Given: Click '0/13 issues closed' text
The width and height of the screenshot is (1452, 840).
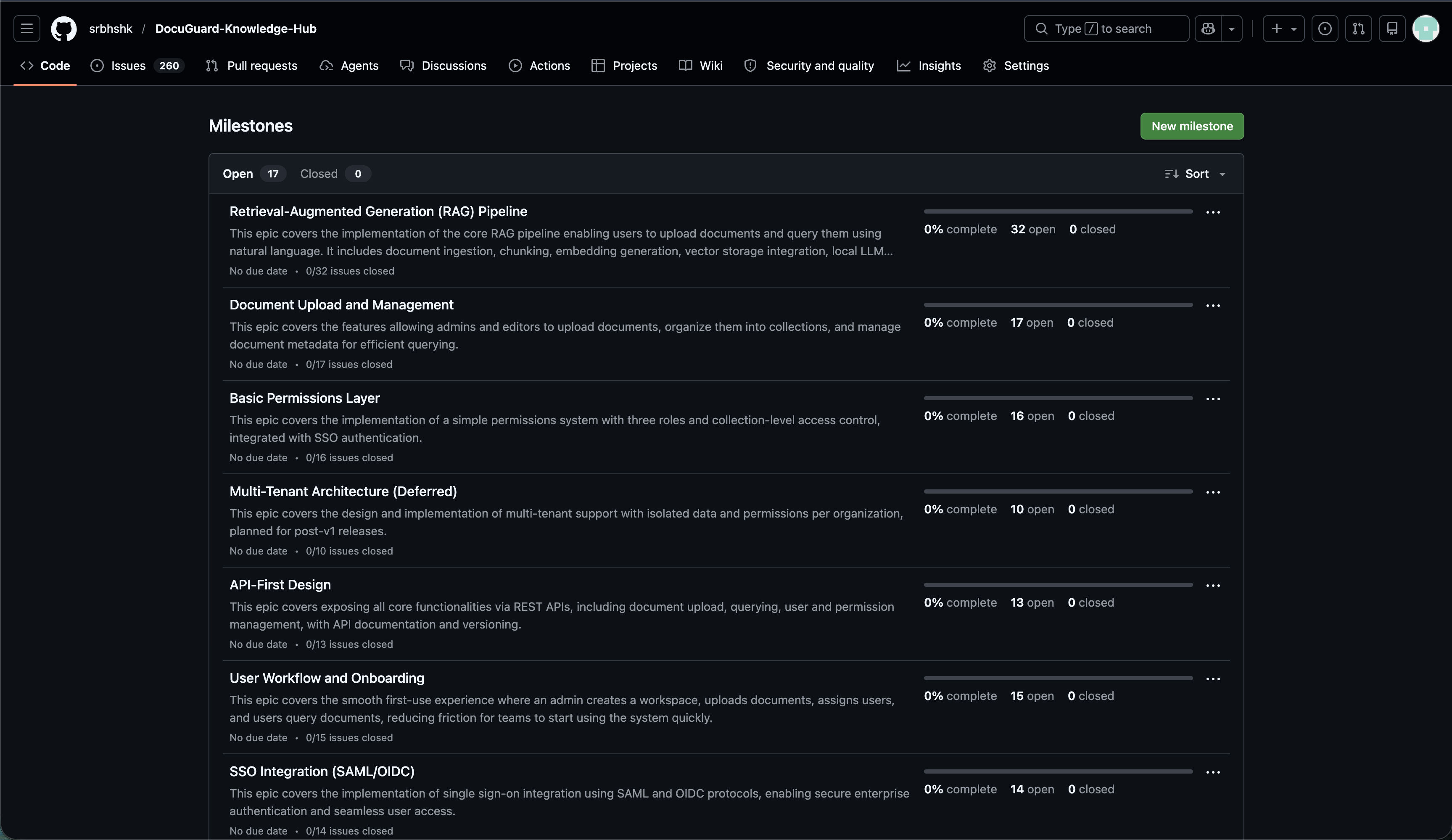Looking at the screenshot, I should click(x=349, y=644).
